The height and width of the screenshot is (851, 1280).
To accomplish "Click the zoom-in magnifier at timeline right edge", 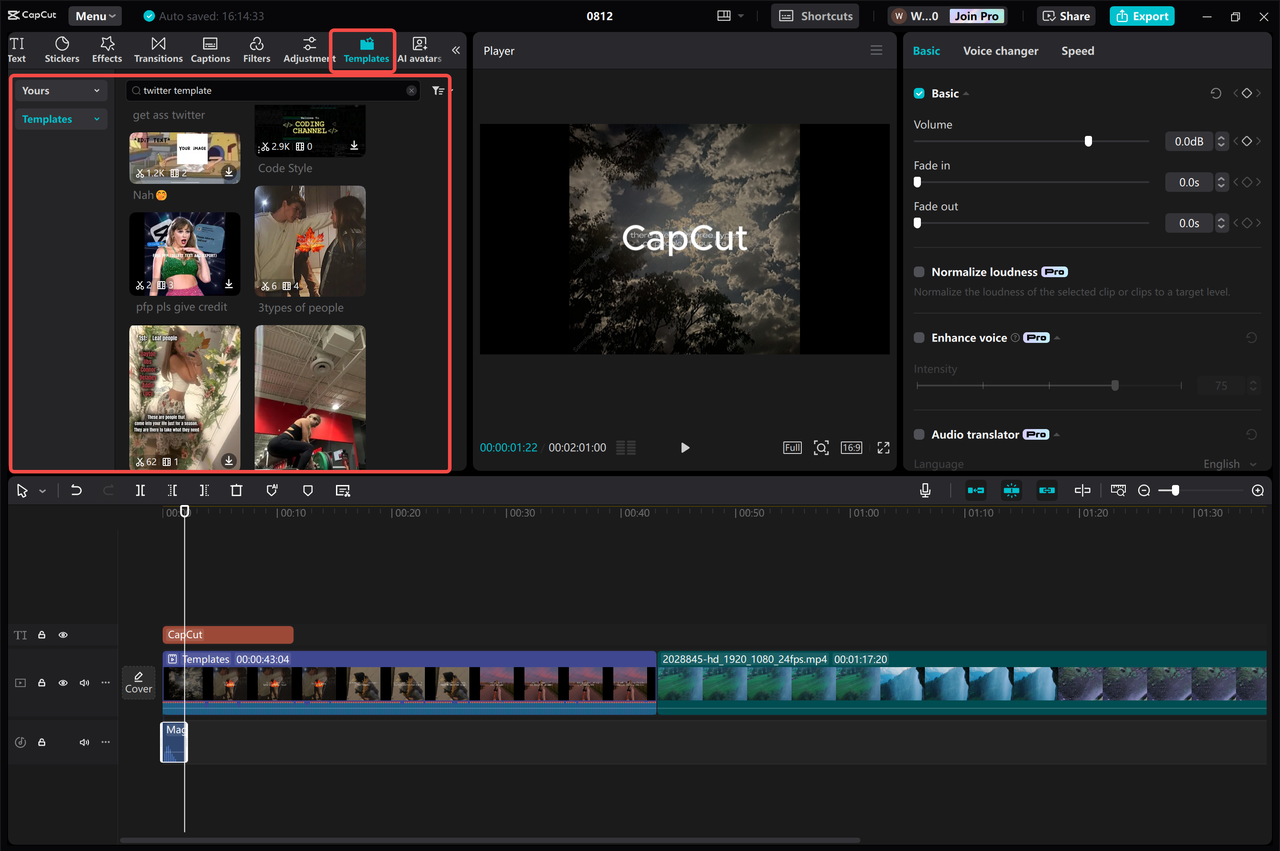I will click(1258, 490).
